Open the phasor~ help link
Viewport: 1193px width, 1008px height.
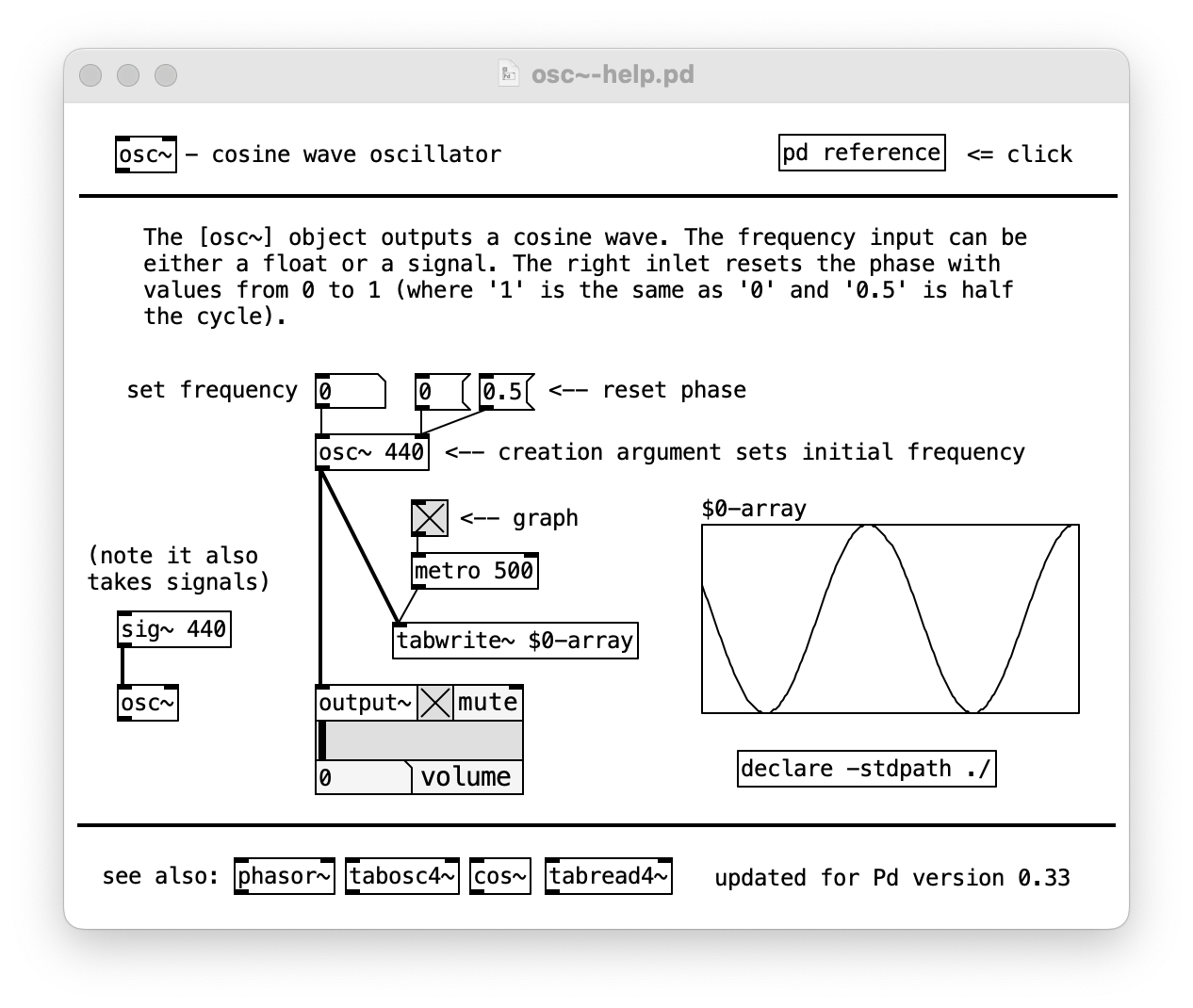(285, 876)
